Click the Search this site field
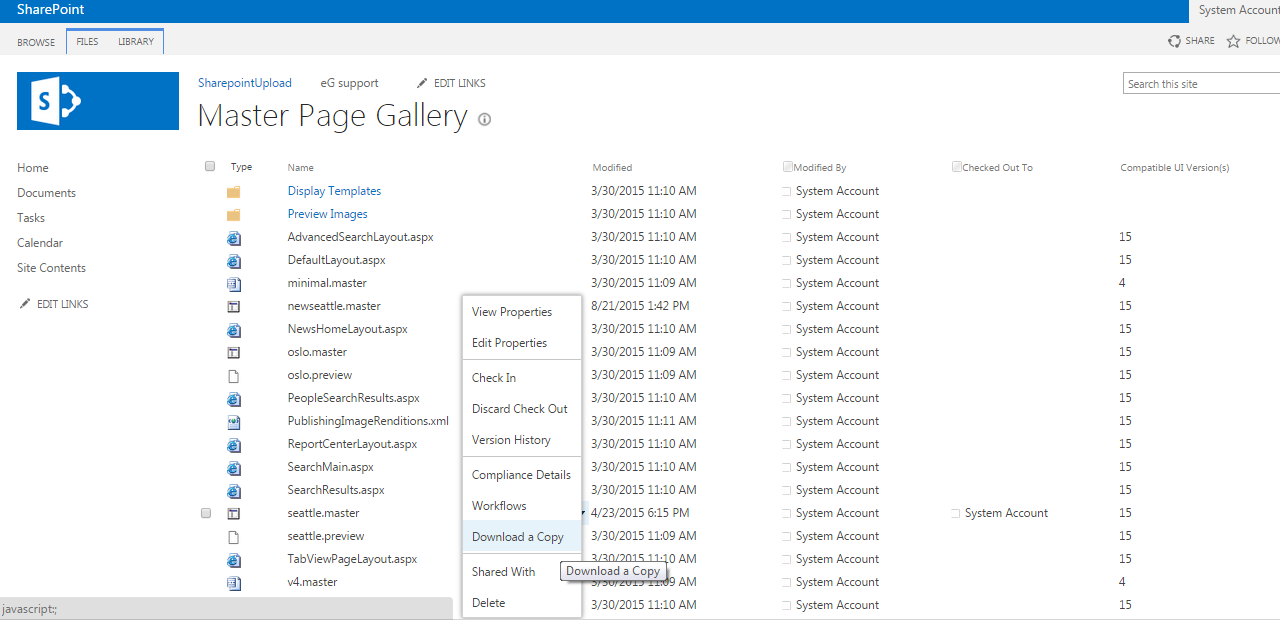The height and width of the screenshot is (620, 1280). tap(1201, 84)
